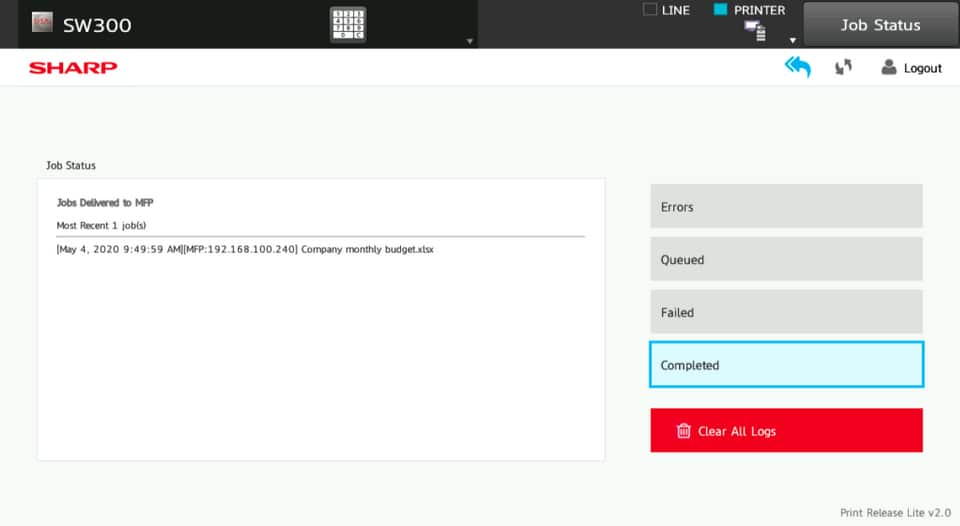Click the refresh sync arrows icon
Screen dimensions: 960x526
pyautogui.click(x=843, y=68)
